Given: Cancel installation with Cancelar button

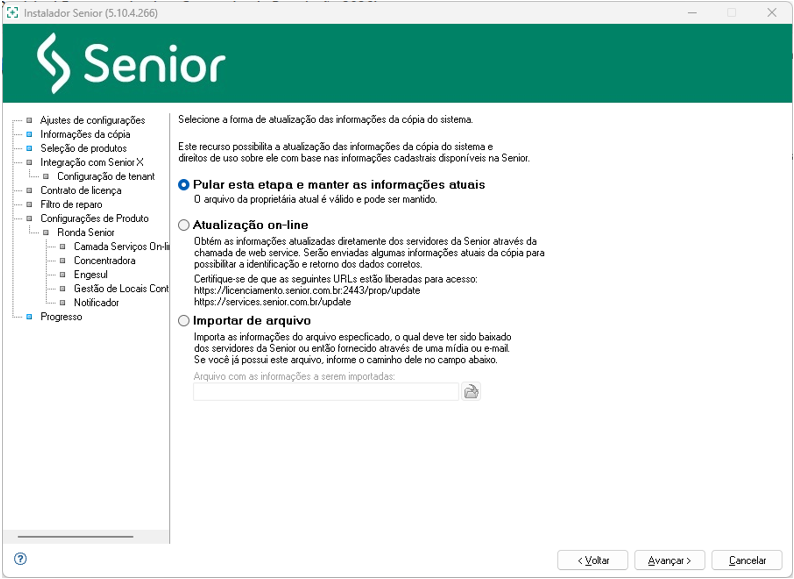Looking at the screenshot, I should tap(747, 560).
